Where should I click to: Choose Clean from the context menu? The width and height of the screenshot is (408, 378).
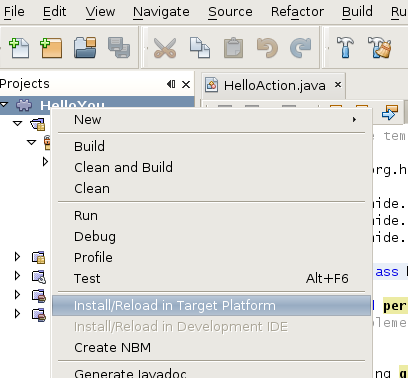tap(211, 188)
